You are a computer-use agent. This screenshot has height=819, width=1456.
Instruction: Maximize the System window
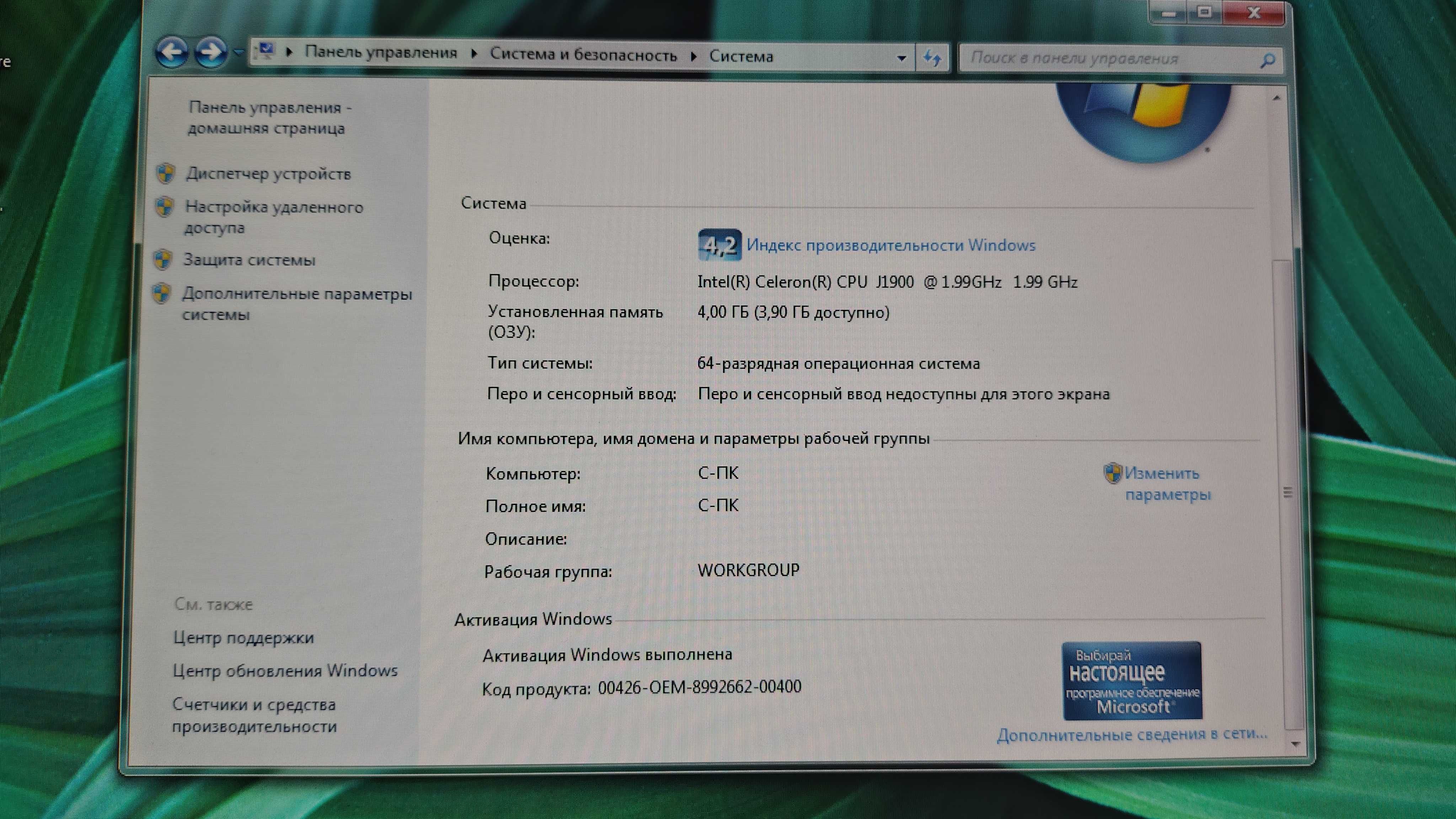point(1204,12)
